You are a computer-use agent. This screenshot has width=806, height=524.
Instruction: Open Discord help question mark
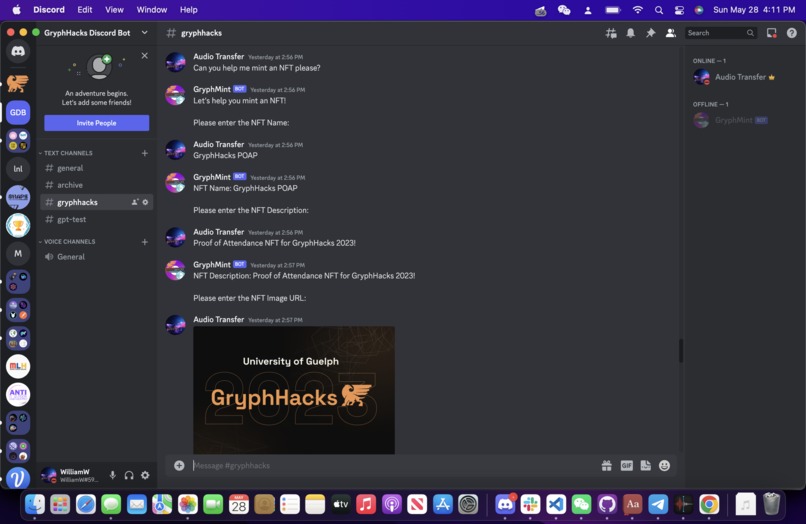(x=792, y=33)
